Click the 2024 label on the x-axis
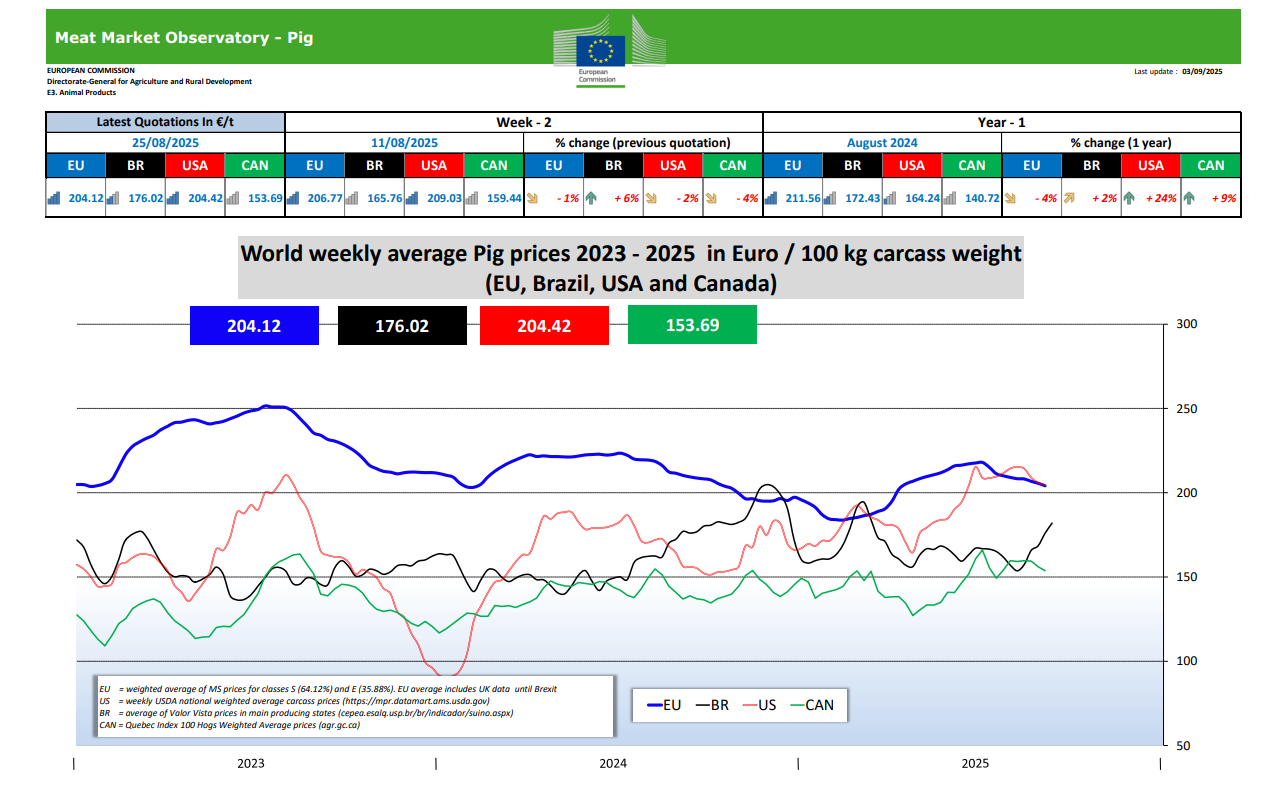The height and width of the screenshot is (797, 1286). click(x=613, y=764)
